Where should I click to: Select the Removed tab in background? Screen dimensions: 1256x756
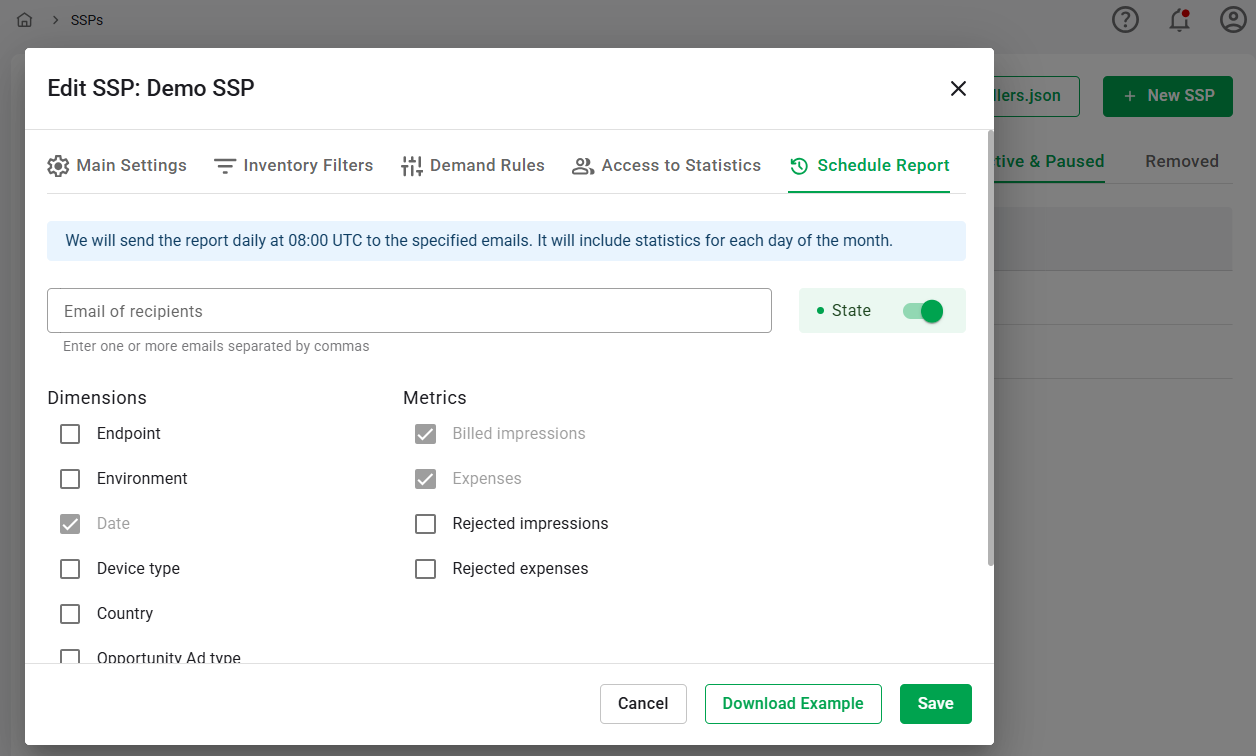coord(1181,162)
